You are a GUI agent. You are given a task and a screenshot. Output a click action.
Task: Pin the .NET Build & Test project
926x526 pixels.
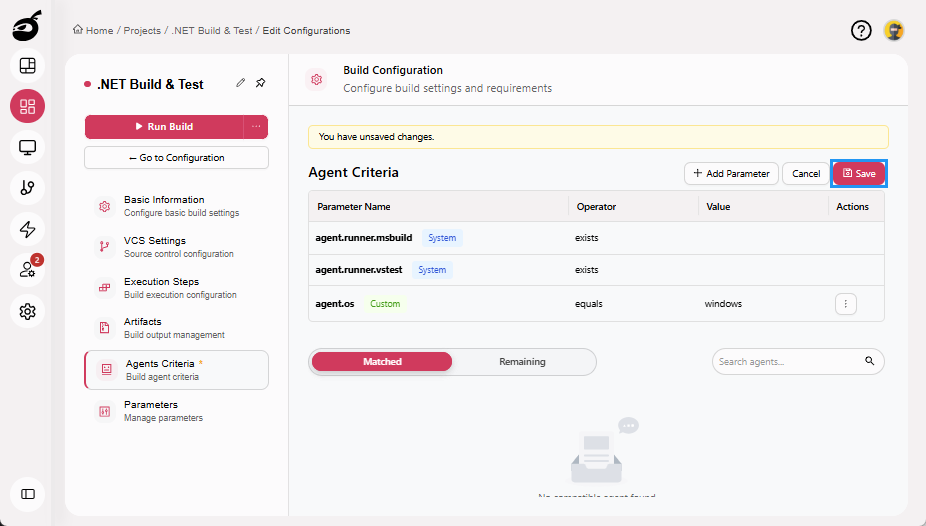click(x=260, y=83)
